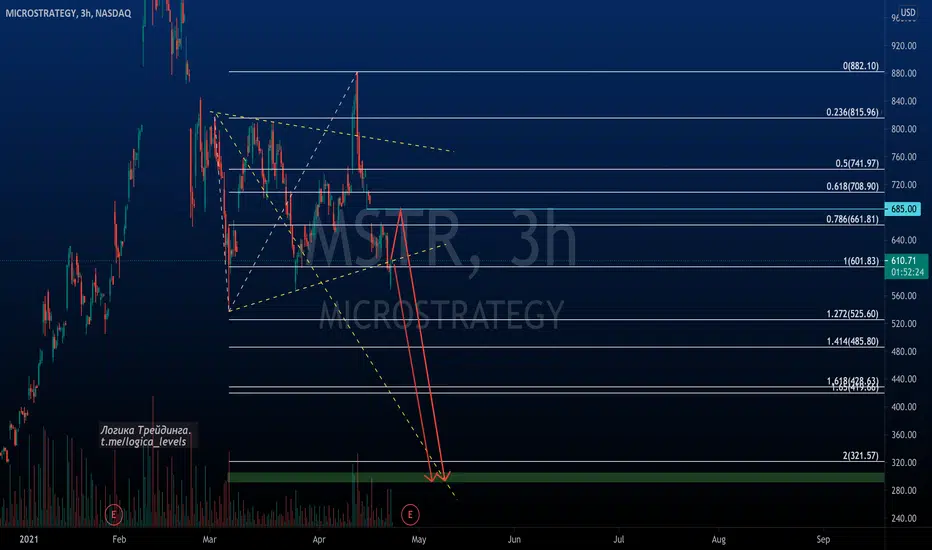Screen dimensions: 932x550
Task: Click the earnings E marker near February
Action: coord(114,514)
